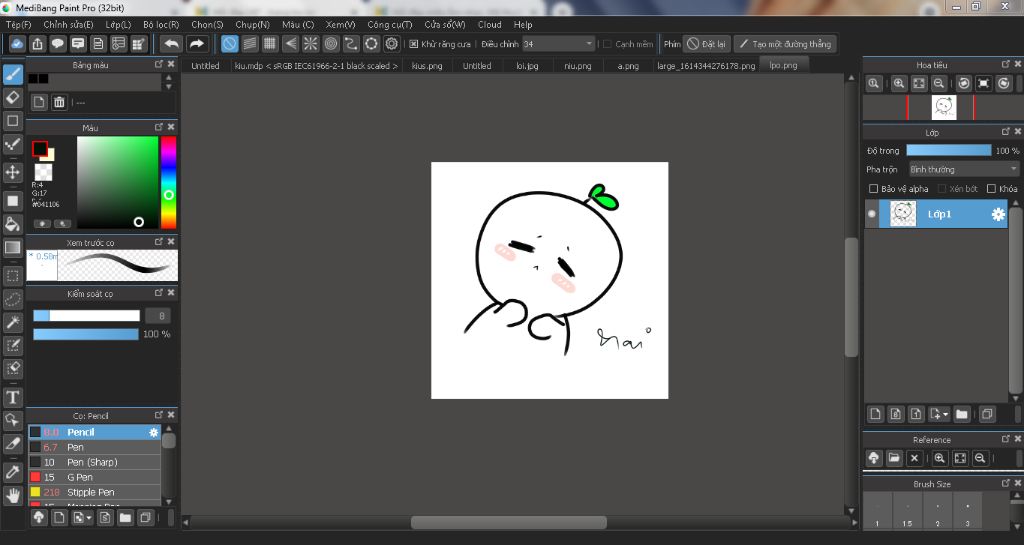The image size is (1024, 545).
Task: Open the Pha trộn blending mode dropdown
Action: click(x=964, y=169)
